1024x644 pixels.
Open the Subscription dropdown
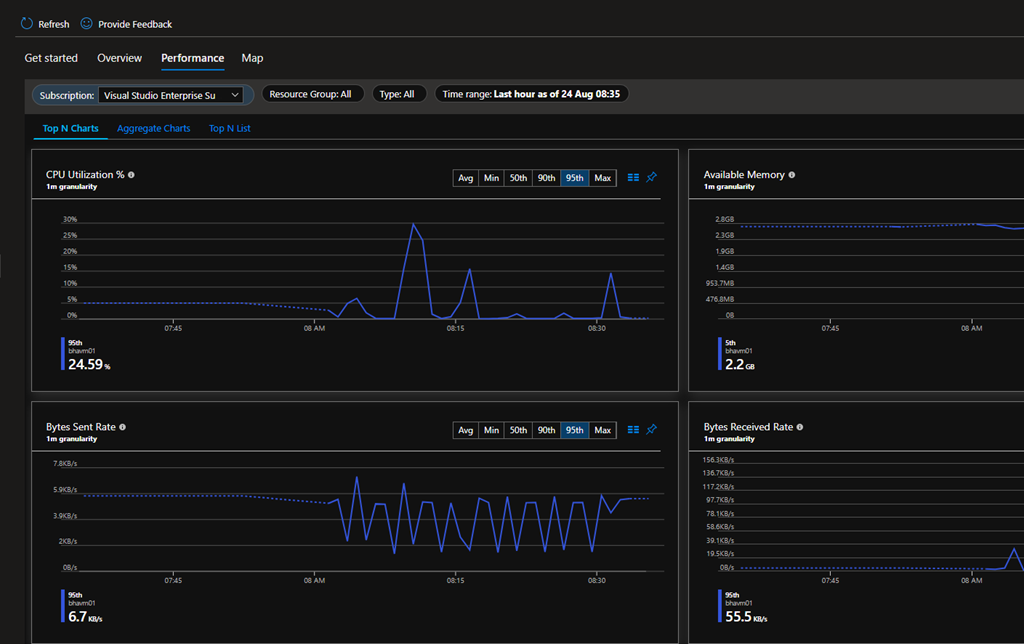pyautogui.click(x=171, y=95)
